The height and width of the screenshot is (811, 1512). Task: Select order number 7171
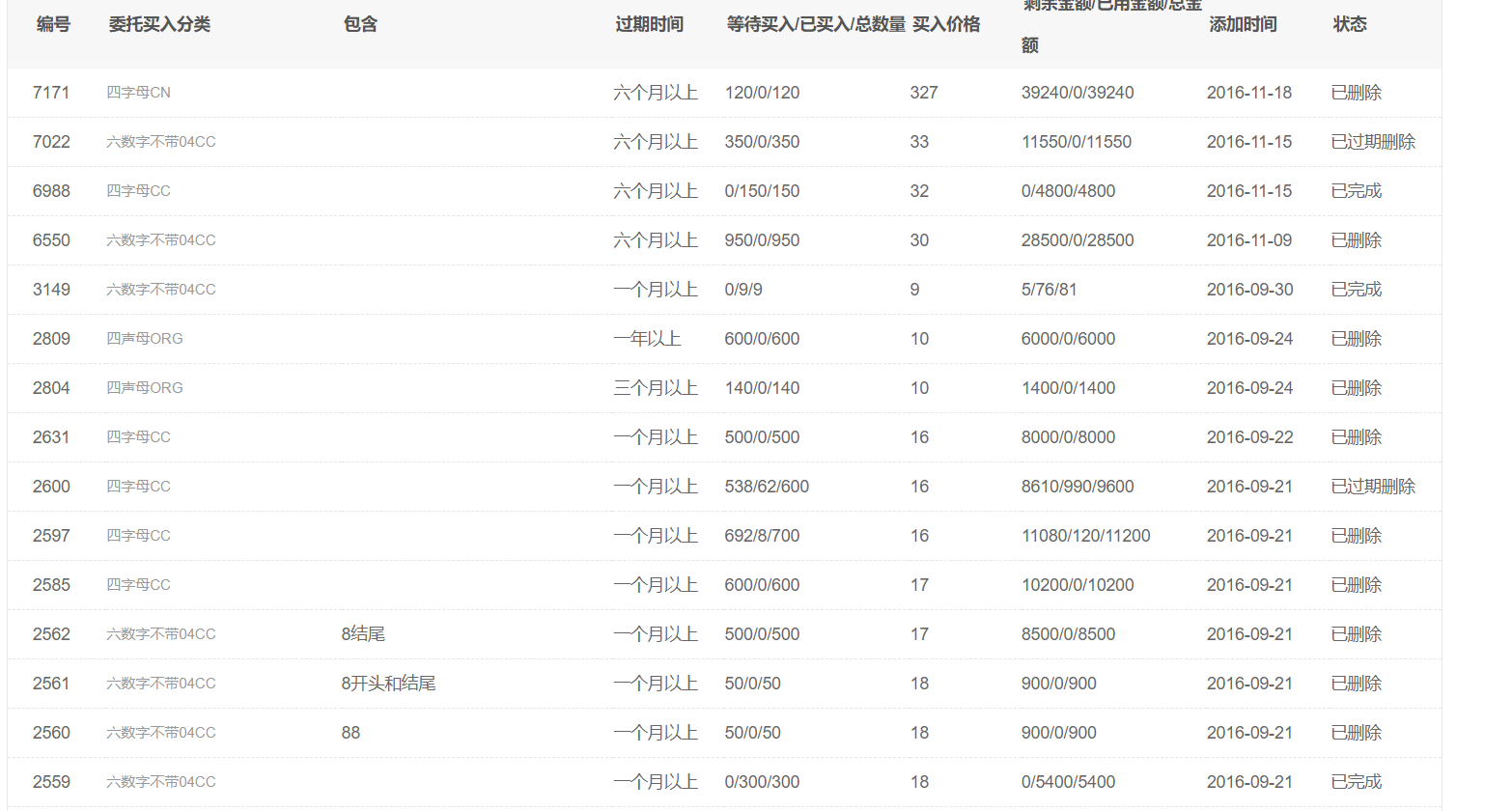51,93
